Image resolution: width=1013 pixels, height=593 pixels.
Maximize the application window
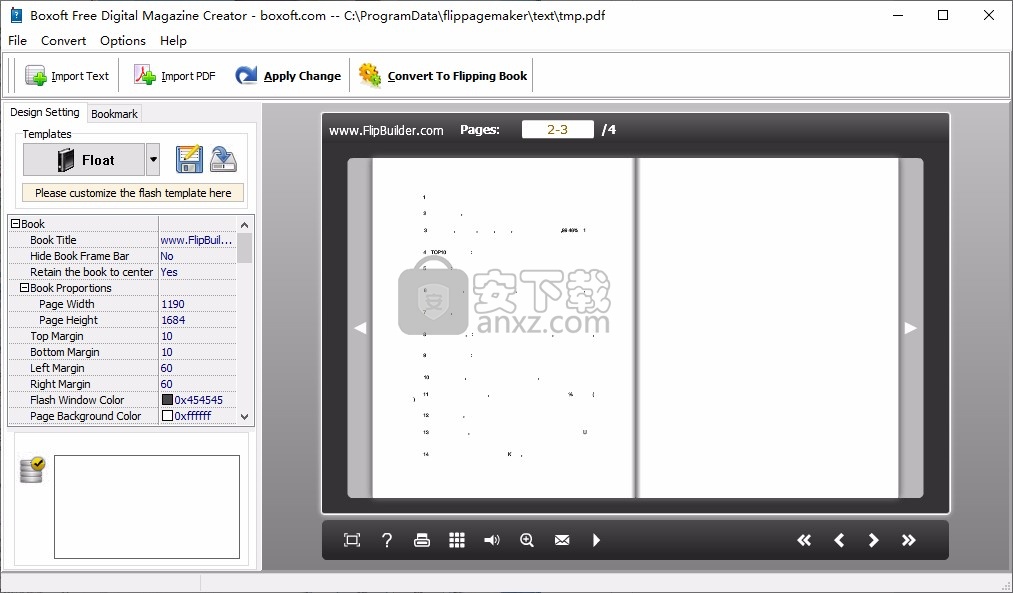point(943,16)
